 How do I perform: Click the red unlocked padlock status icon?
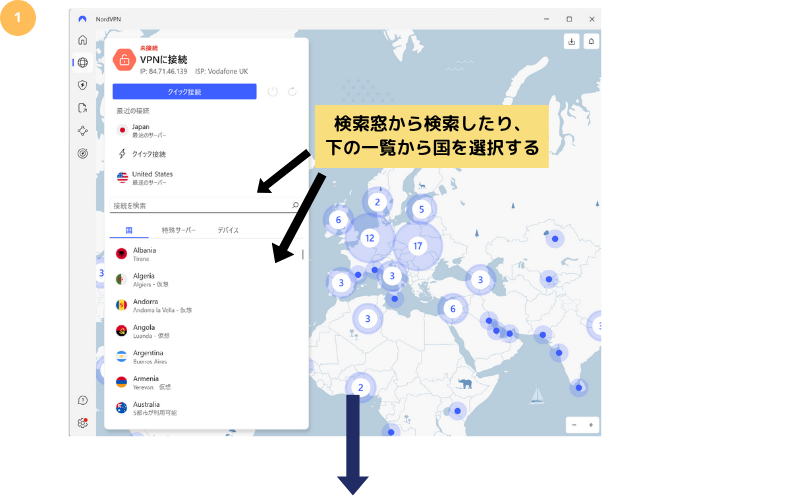click(x=124, y=60)
